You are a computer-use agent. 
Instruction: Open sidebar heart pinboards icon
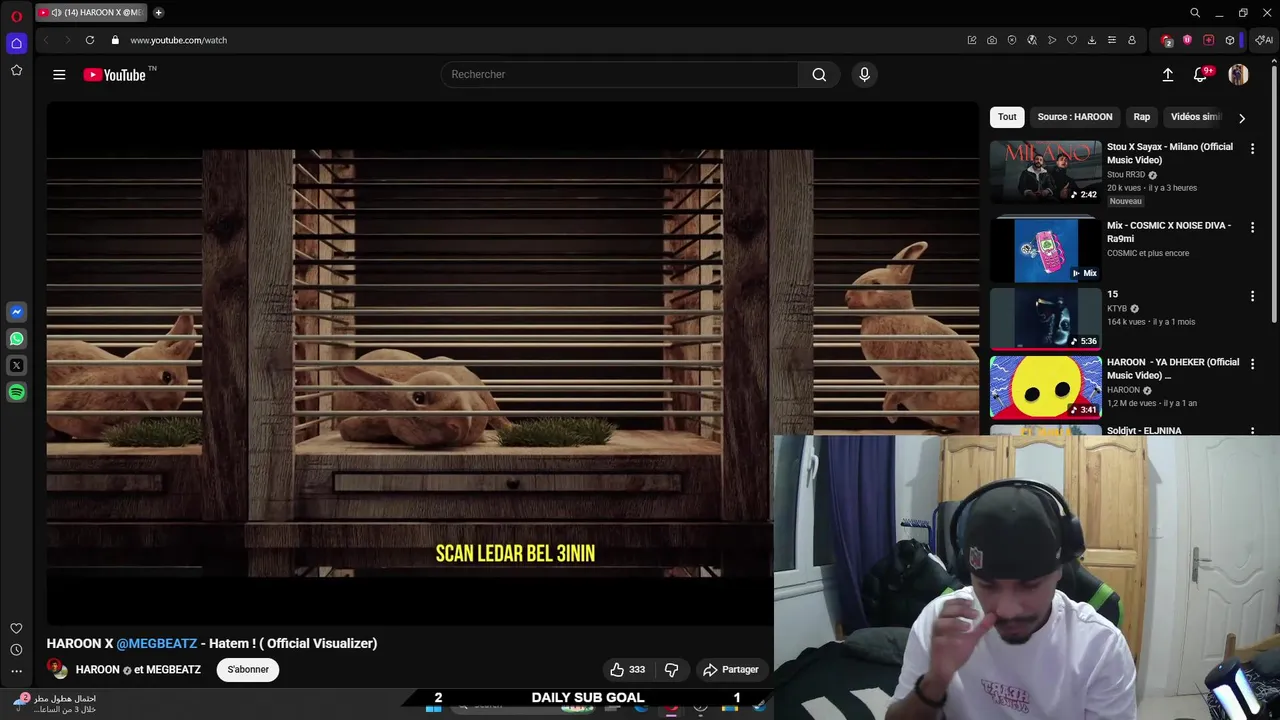click(16, 628)
